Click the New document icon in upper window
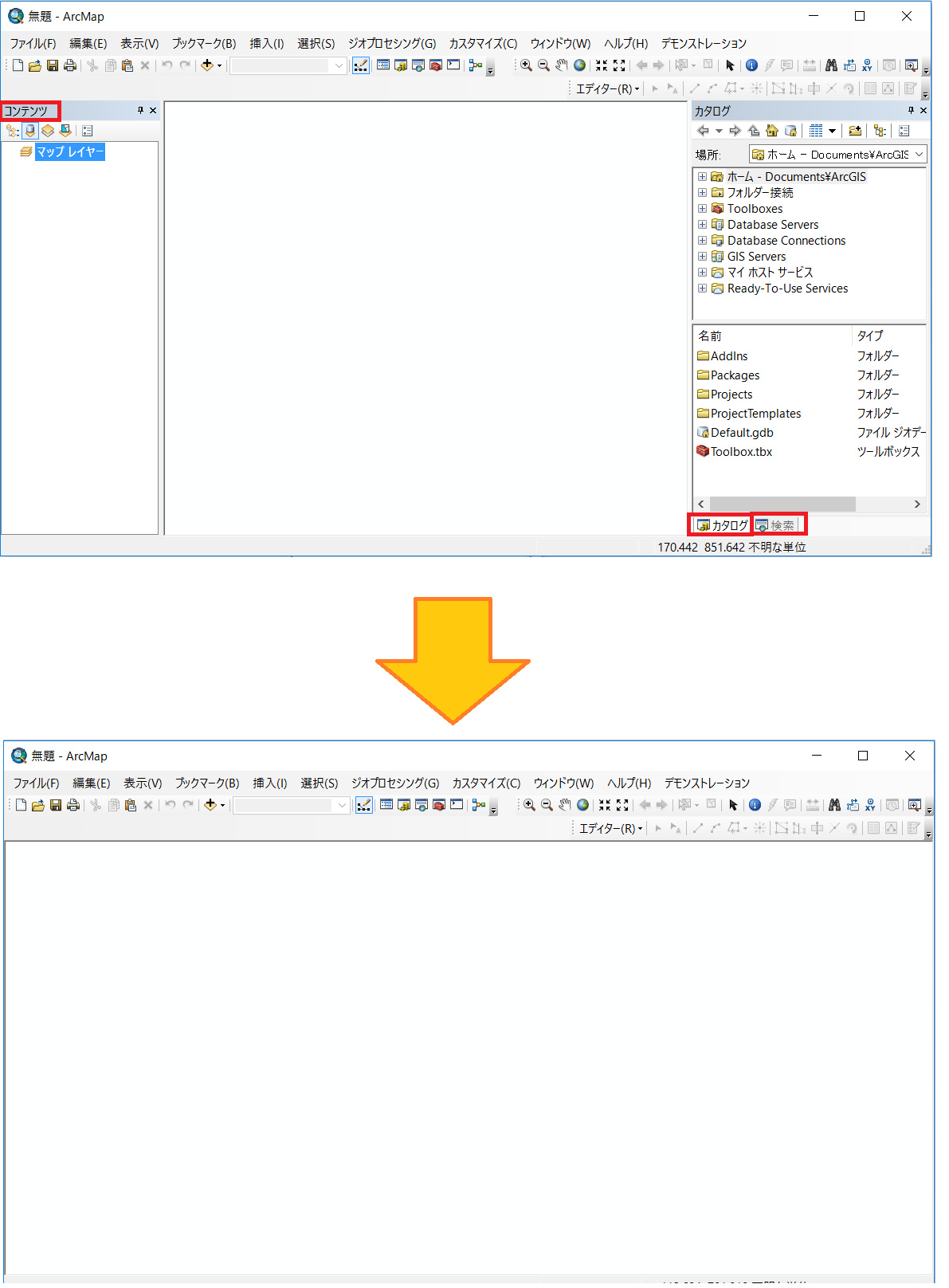This screenshot has width=949, height=1288. click(18, 65)
